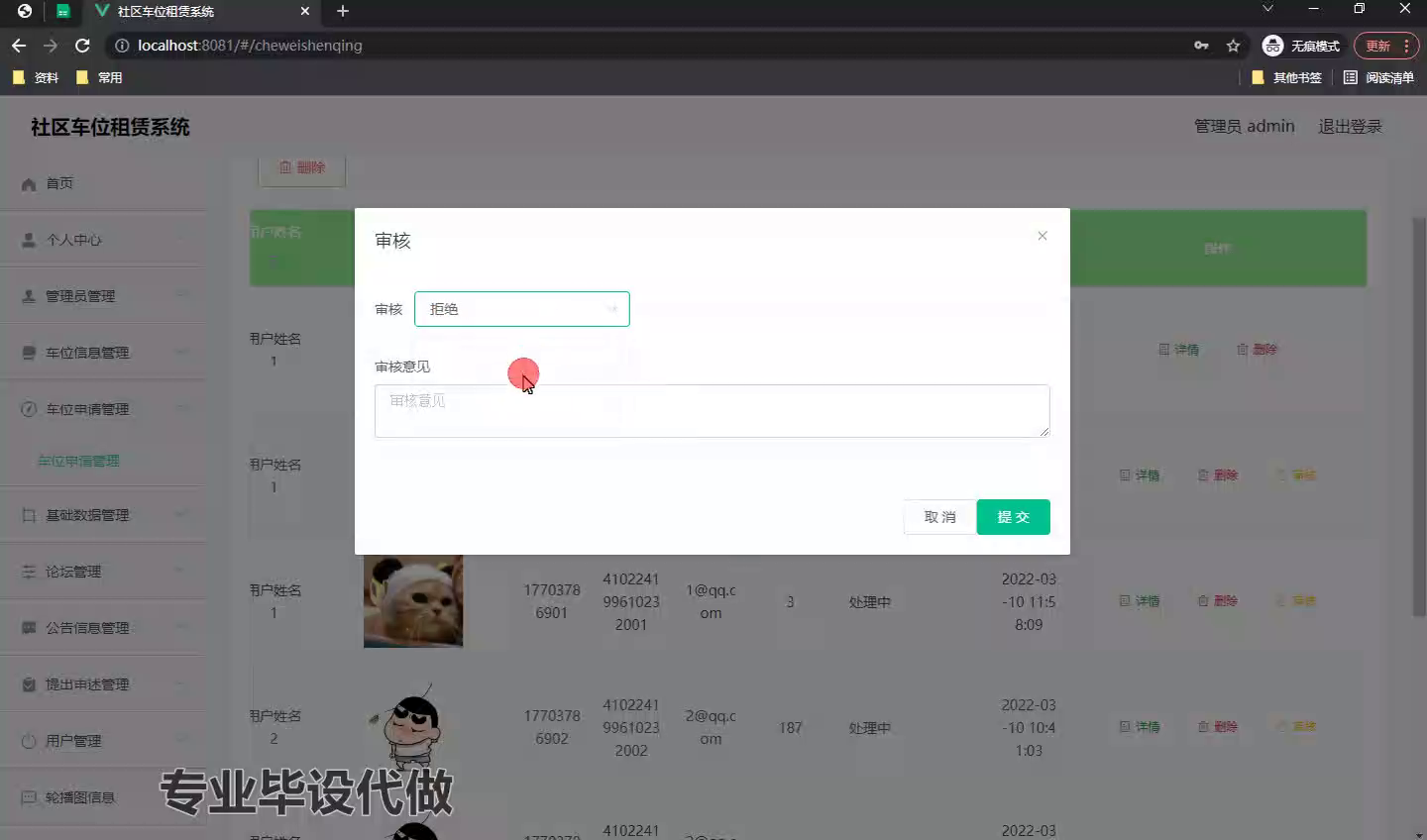Go back using browser back arrow
The image size is (1427, 840).
click(19, 46)
